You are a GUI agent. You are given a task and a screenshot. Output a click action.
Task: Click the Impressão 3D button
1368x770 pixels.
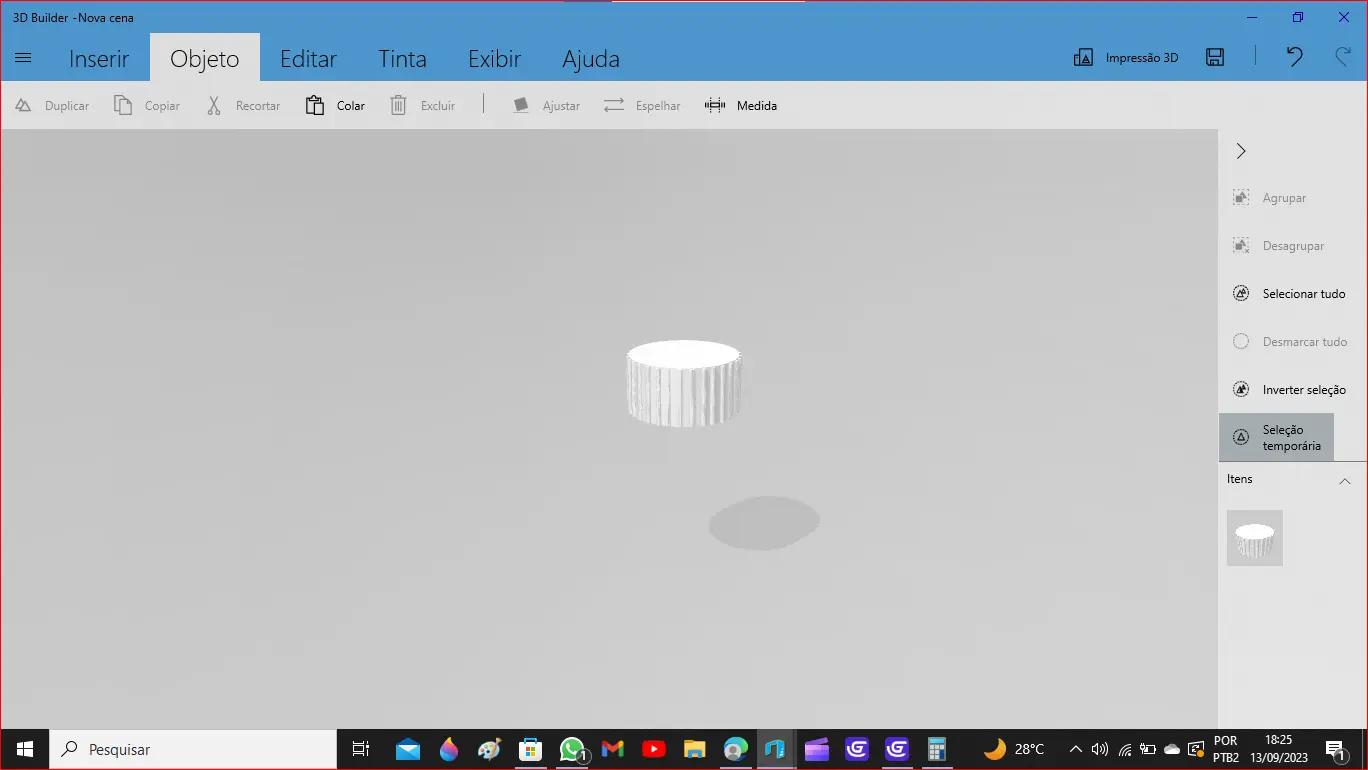point(1125,58)
